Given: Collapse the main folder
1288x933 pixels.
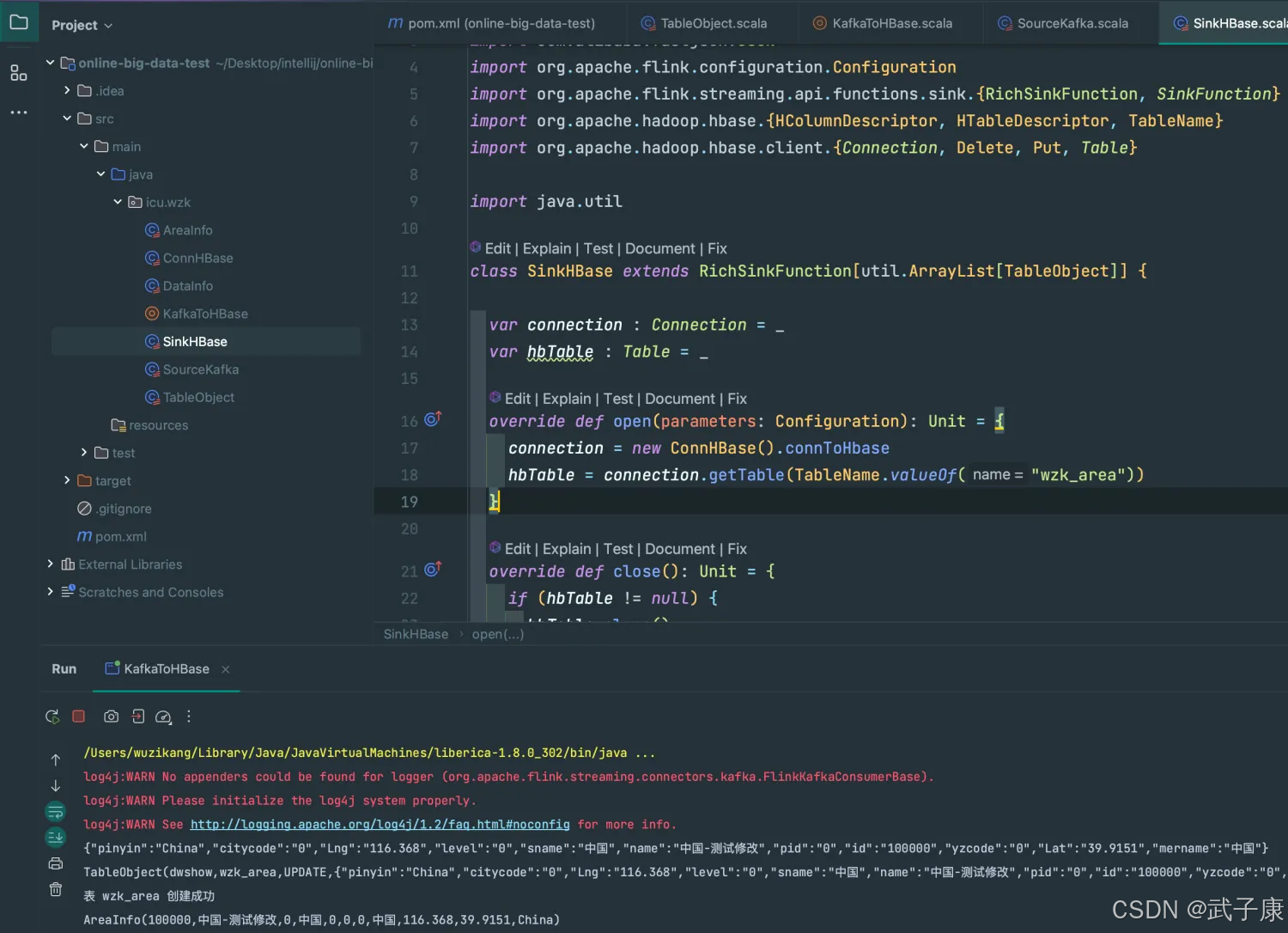Looking at the screenshot, I should click(84, 146).
